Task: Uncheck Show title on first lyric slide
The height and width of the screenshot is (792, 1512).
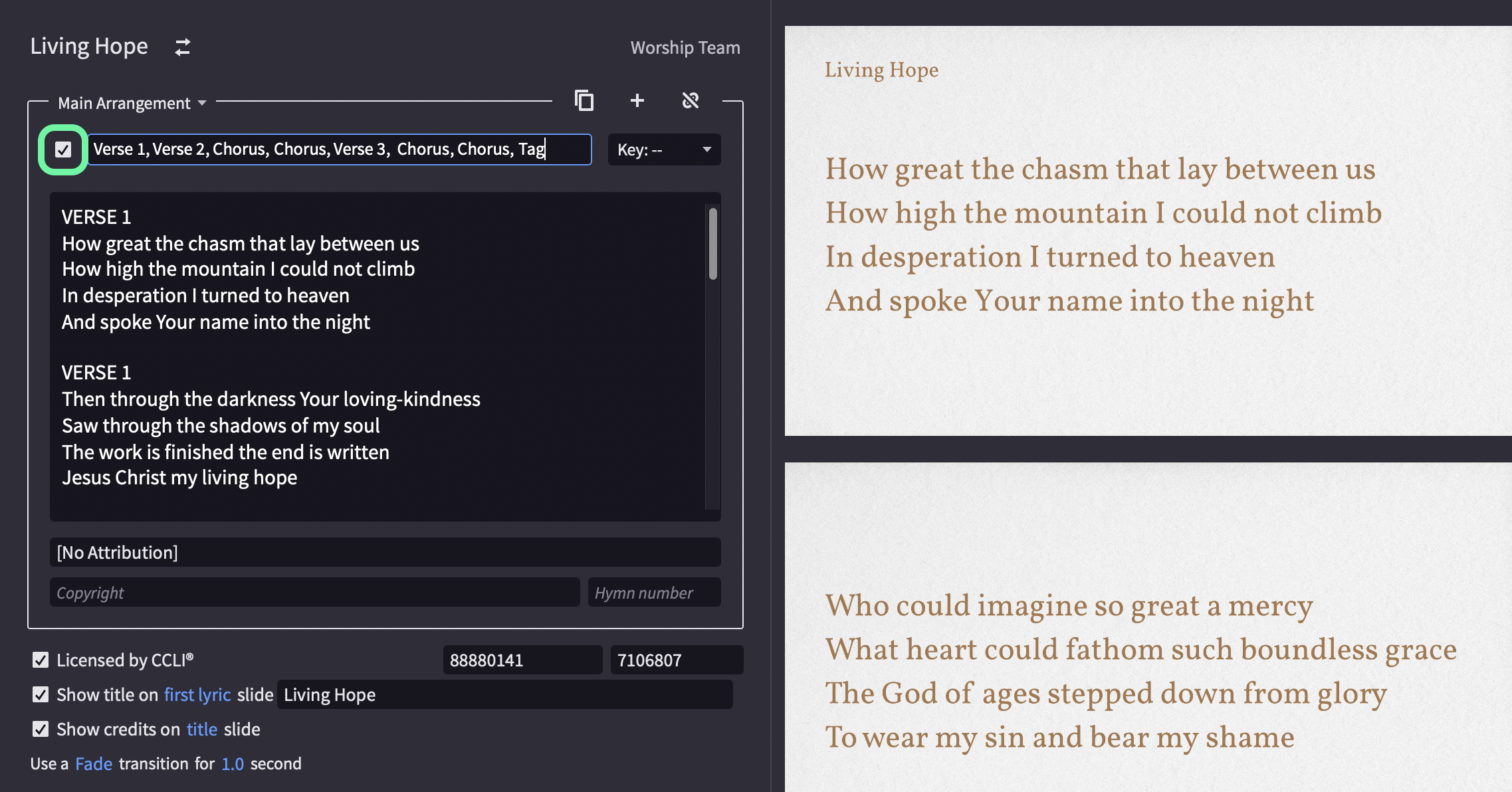Action: pos(41,694)
